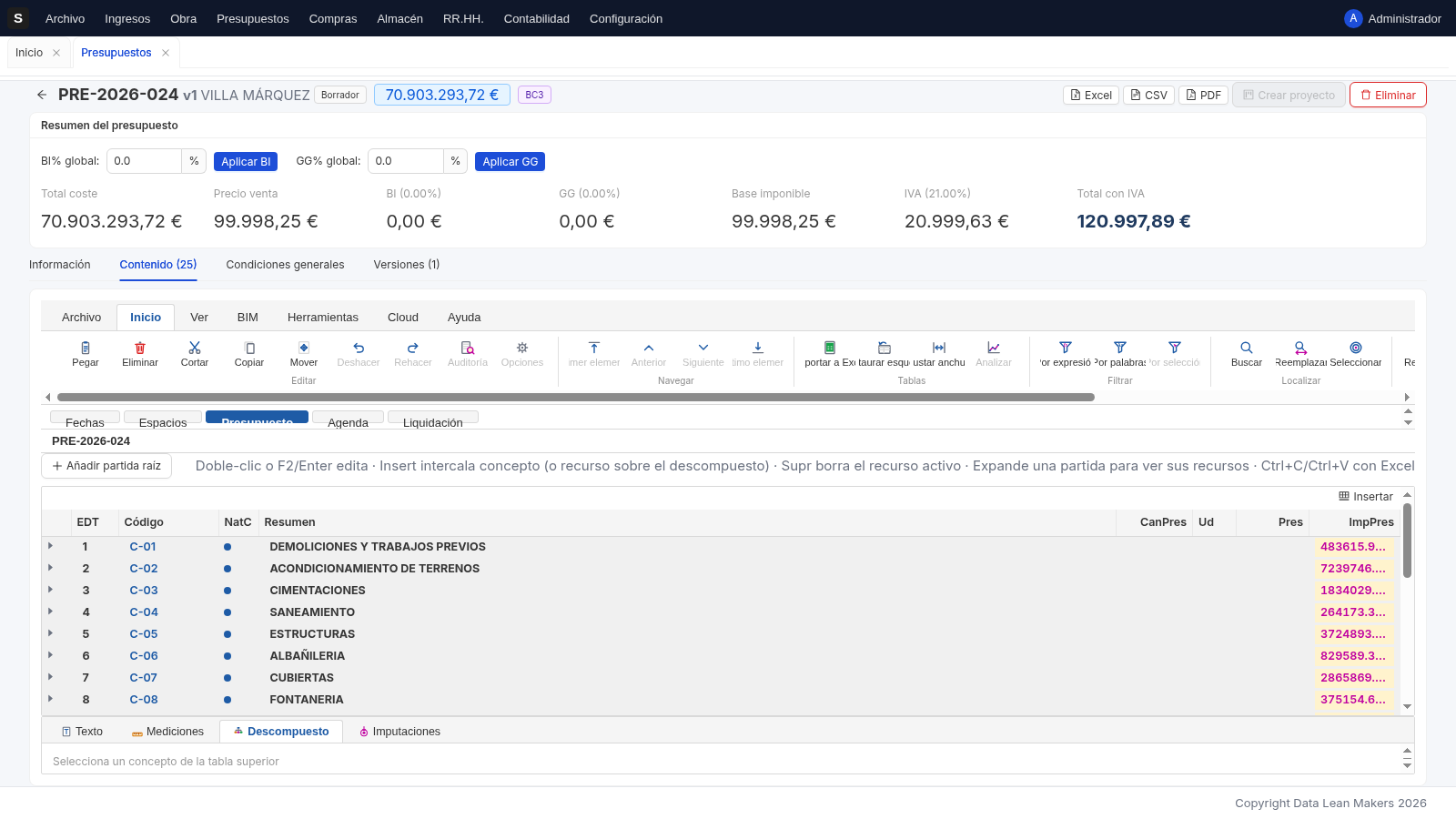Click the red Eliminar trash icon in ribbon
1456x819 pixels.
[x=140, y=348]
